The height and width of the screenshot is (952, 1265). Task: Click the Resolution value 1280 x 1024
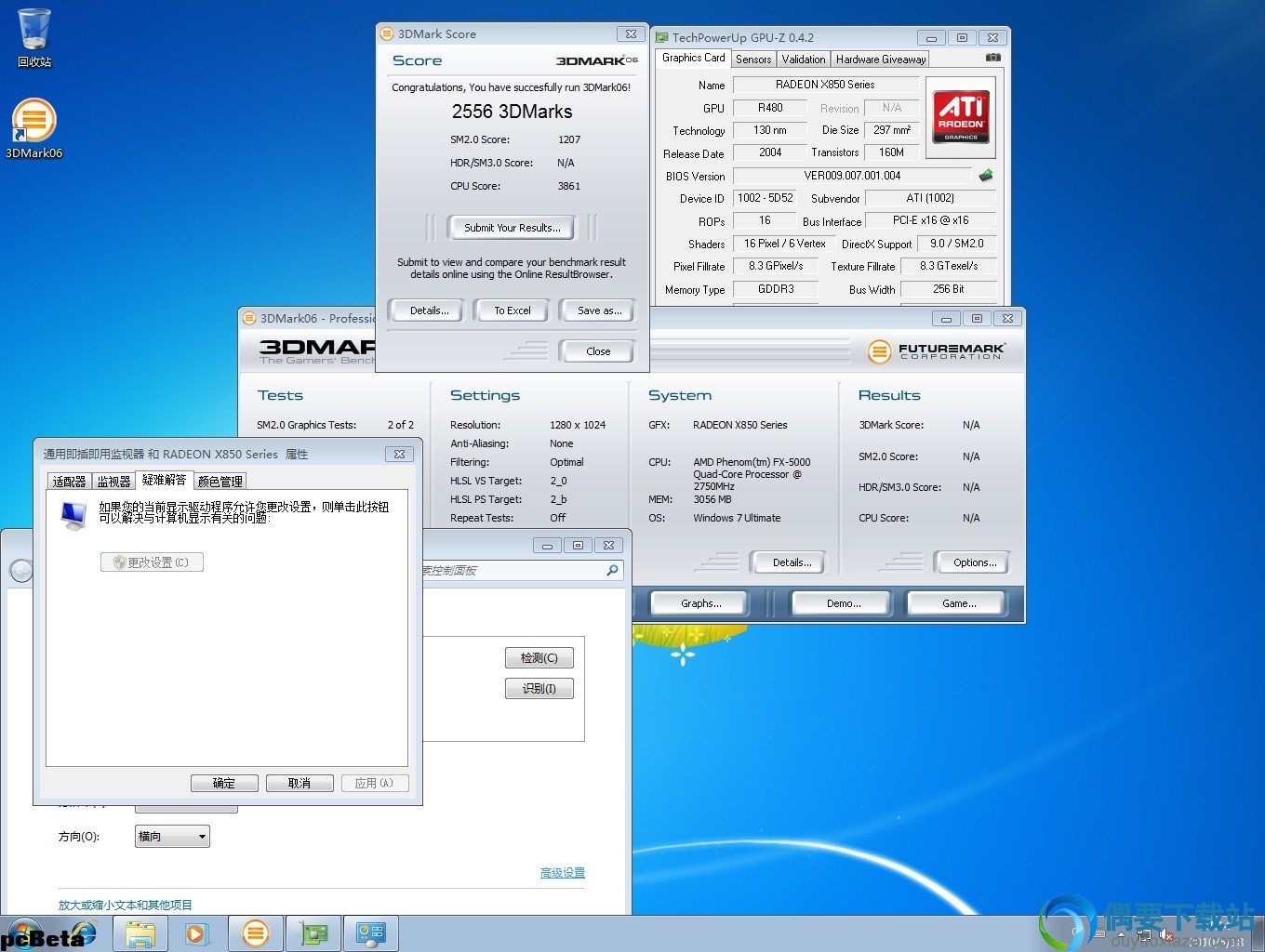coord(578,425)
